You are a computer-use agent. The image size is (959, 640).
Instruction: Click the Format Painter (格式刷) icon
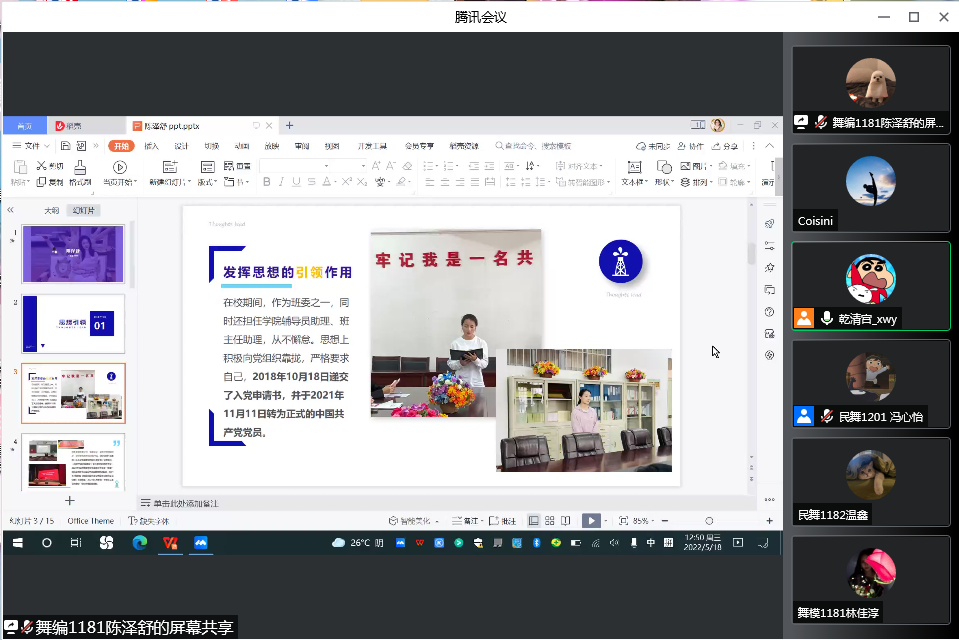point(81,168)
